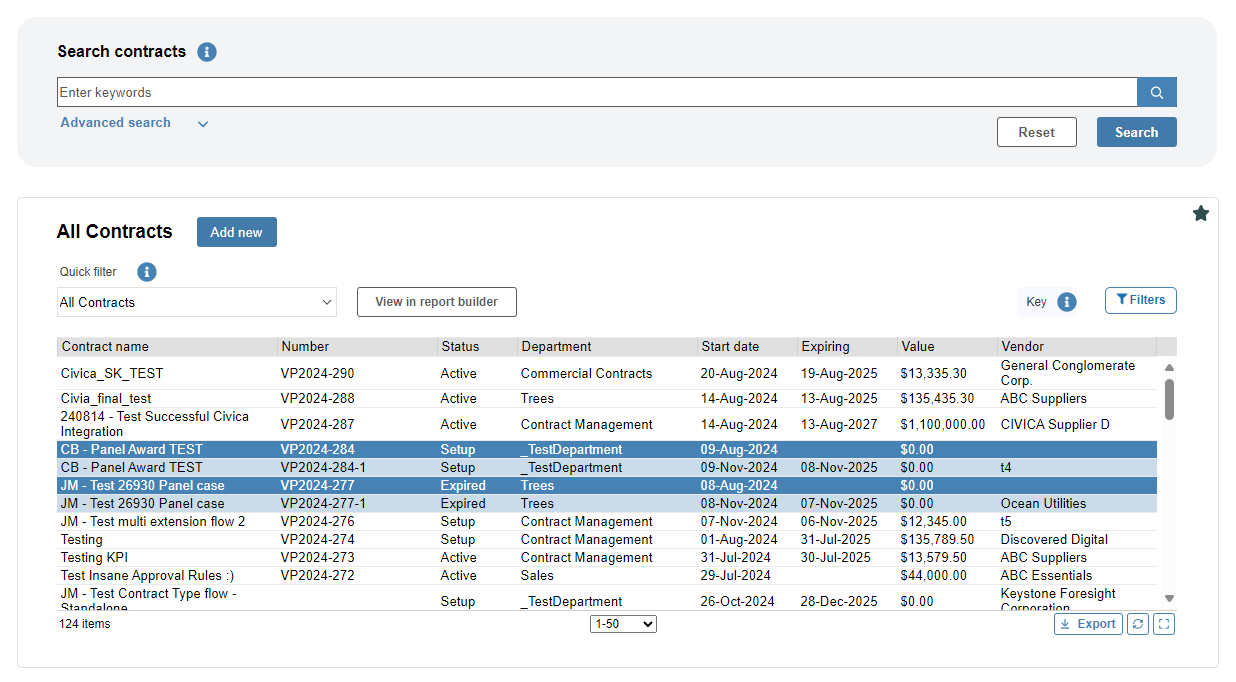This screenshot has width=1236, height=682.
Task: Open the 1-50 page range dropdown
Action: coord(623,624)
